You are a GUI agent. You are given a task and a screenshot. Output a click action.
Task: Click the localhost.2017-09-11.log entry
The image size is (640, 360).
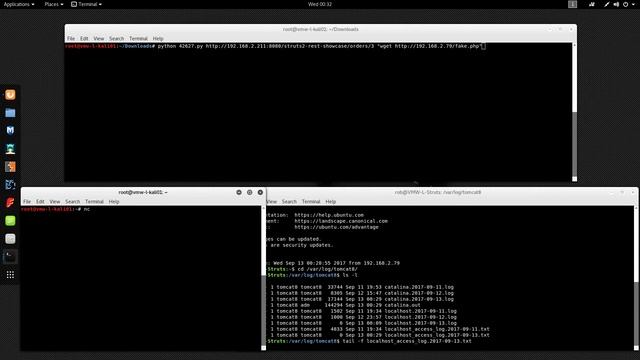coord(420,311)
